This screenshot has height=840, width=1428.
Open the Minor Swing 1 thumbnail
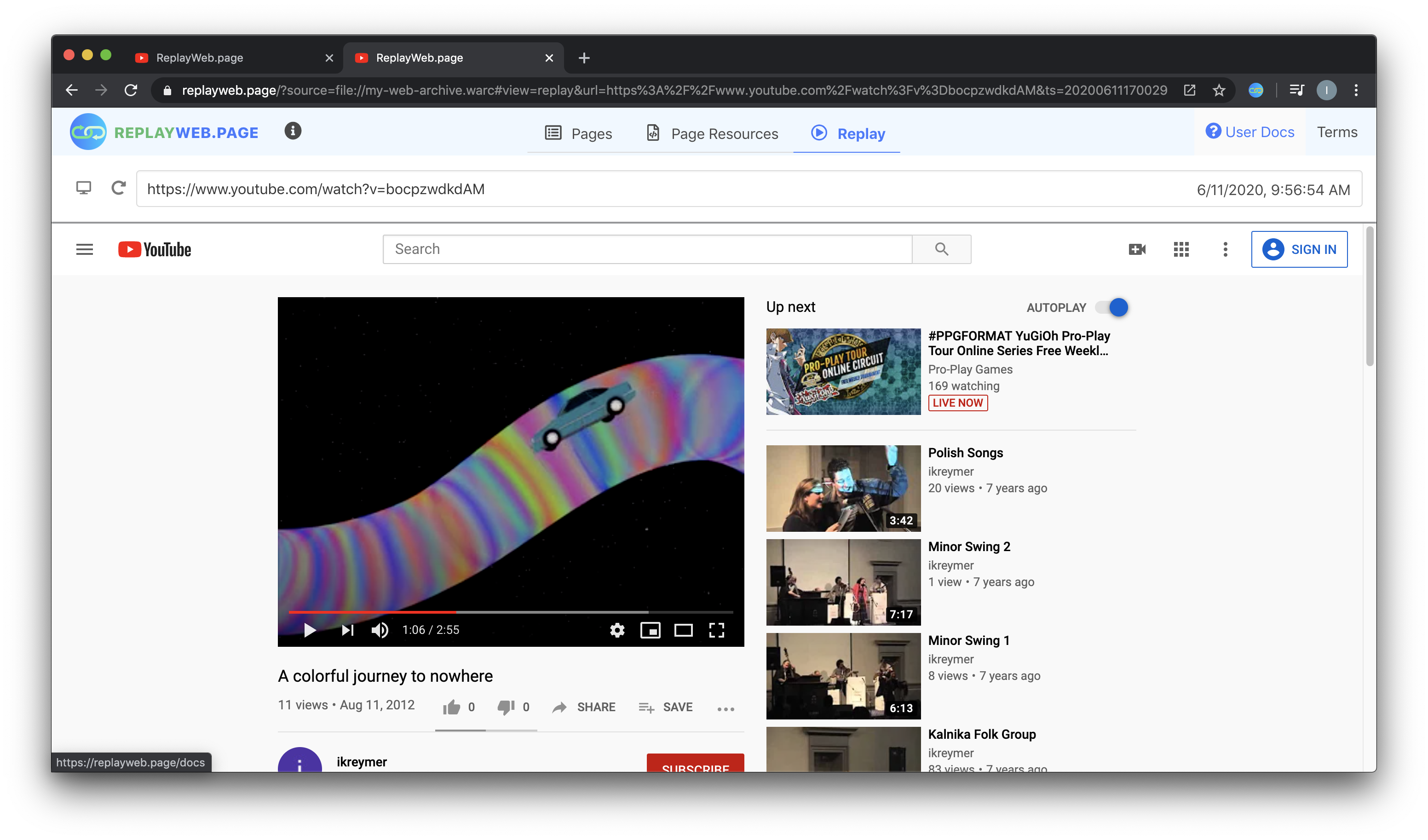(843, 676)
